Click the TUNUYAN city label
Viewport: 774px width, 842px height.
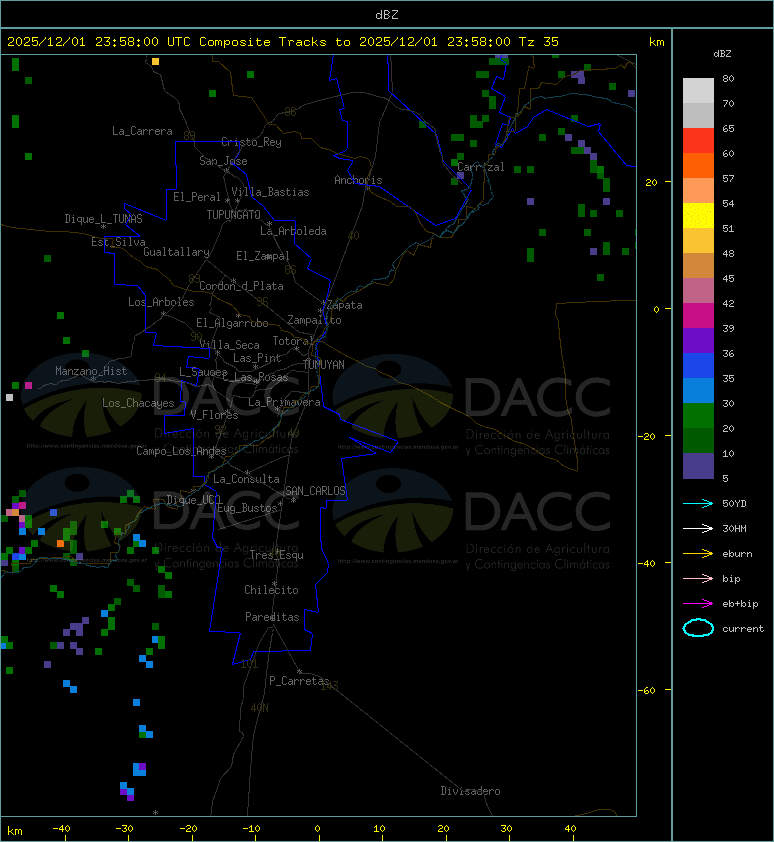point(324,365)
